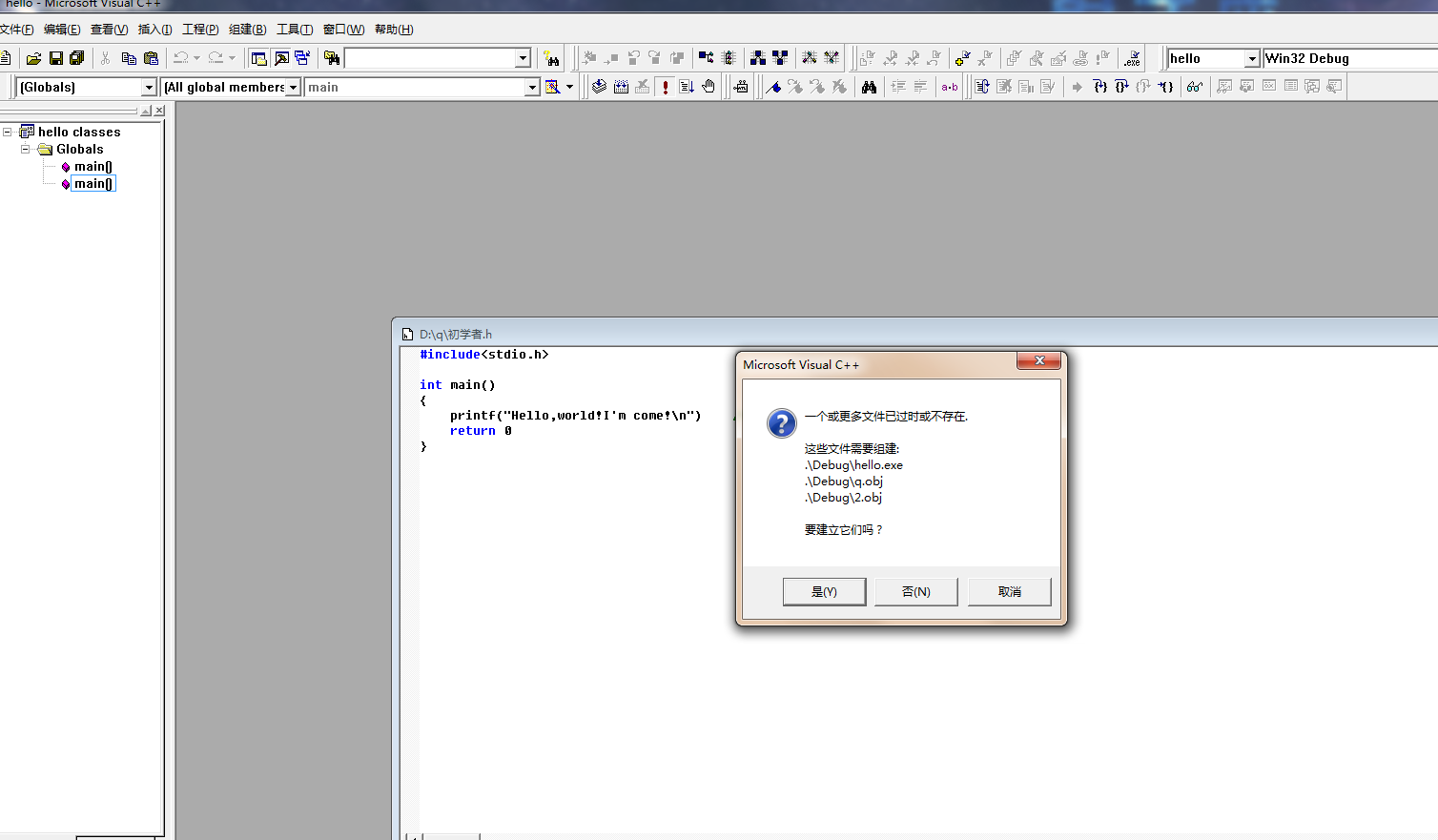
Task: Click the Save All toolbar icon
Action: (x=77, y=58)
